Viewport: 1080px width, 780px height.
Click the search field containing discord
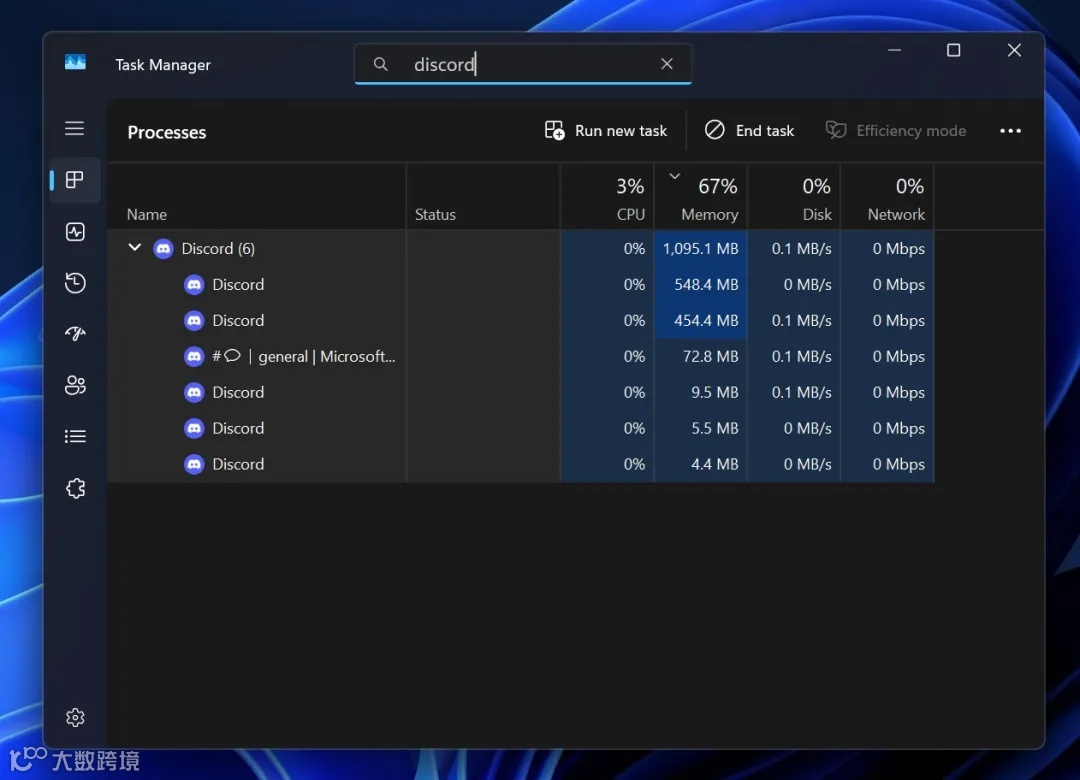[x=523, y=64]
